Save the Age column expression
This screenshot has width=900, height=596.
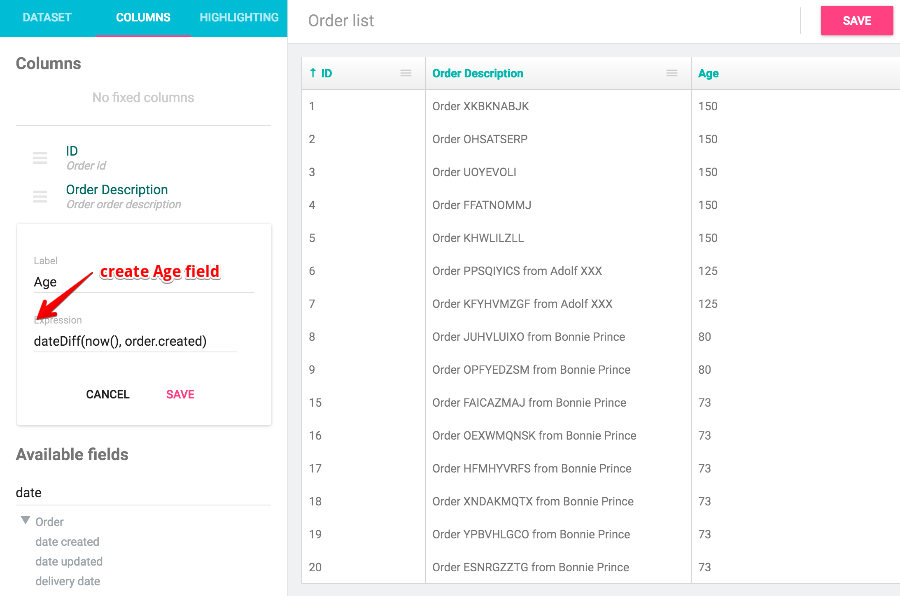(x=180, y=394)
